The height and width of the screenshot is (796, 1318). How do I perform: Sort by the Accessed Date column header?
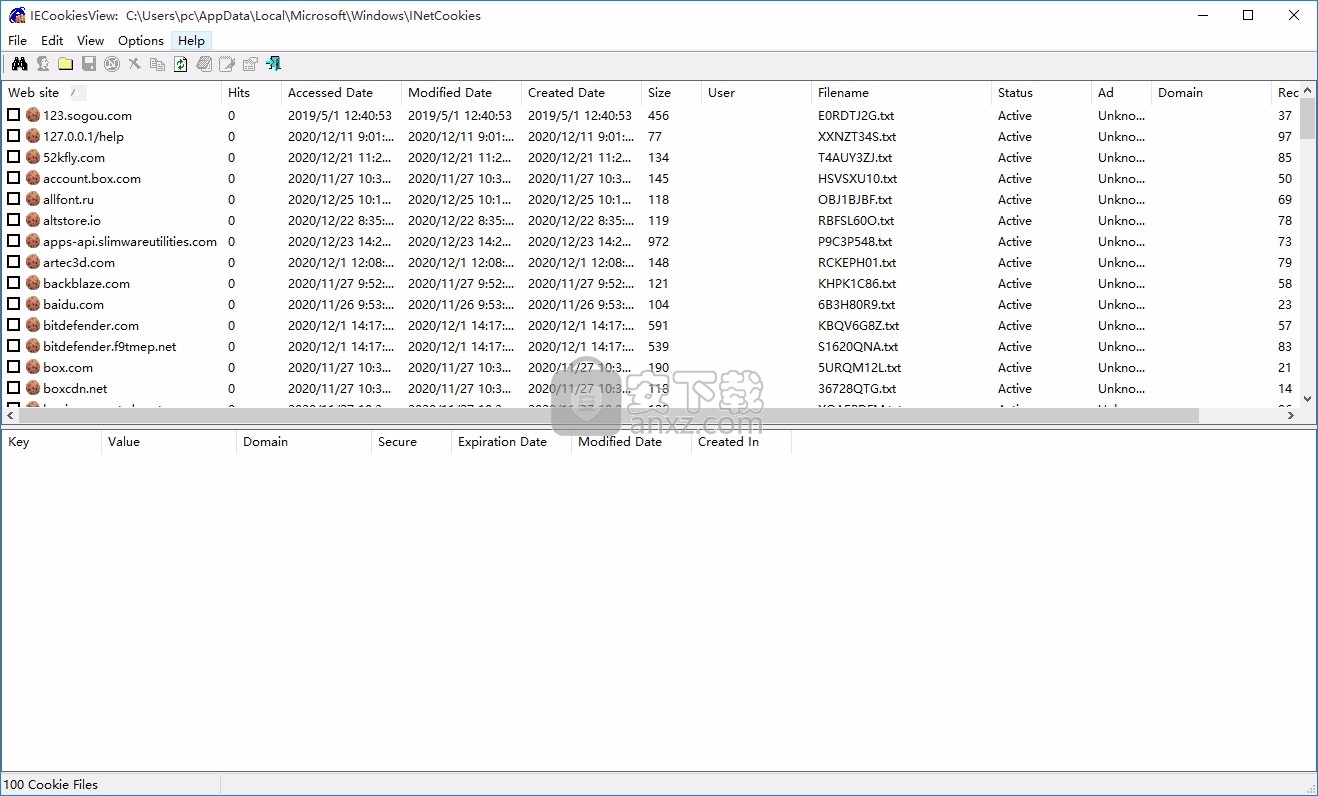click(341, 92)
